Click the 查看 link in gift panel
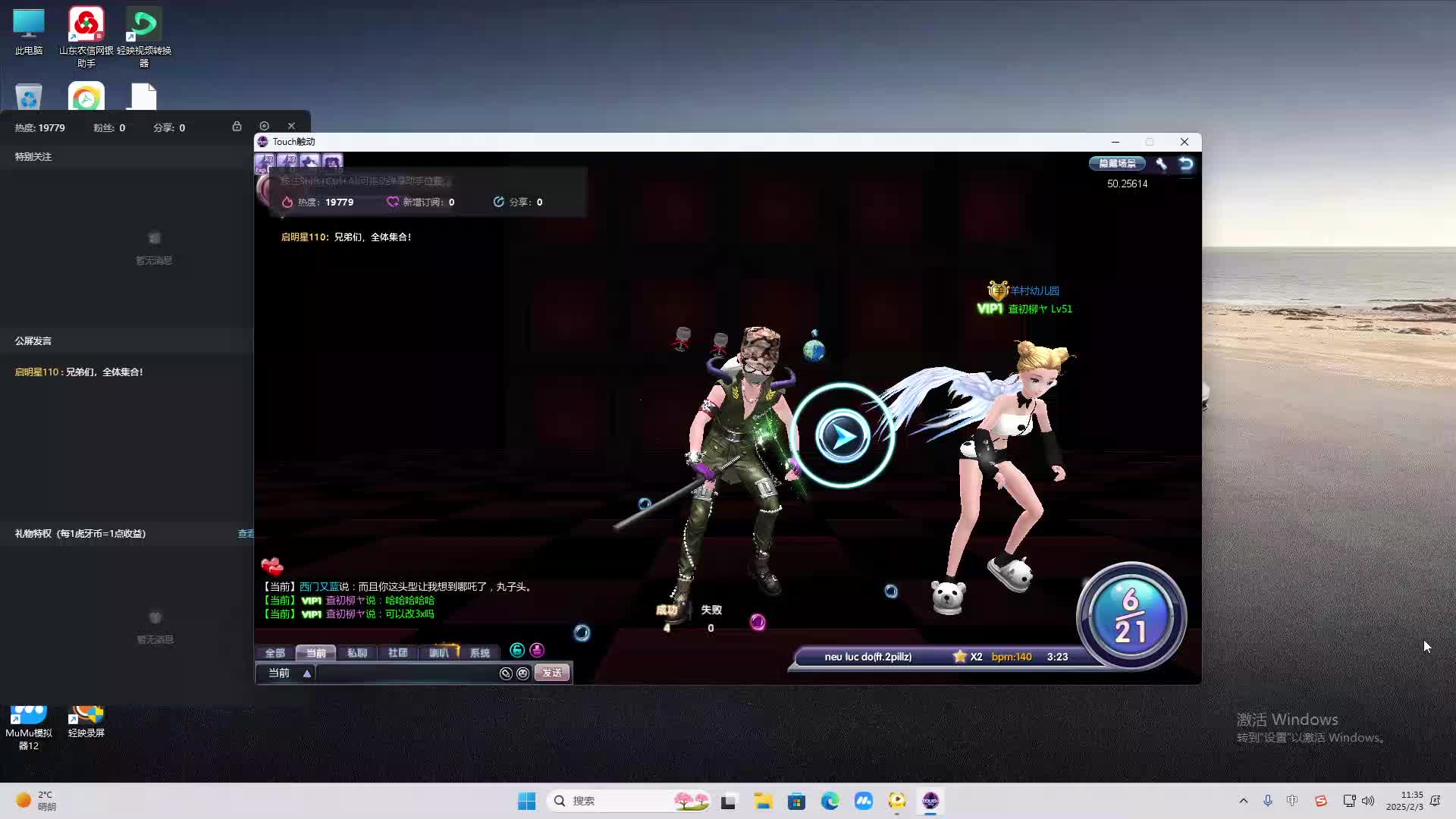The width and height of the screenshot is (1456, 819). coord(246,534)
